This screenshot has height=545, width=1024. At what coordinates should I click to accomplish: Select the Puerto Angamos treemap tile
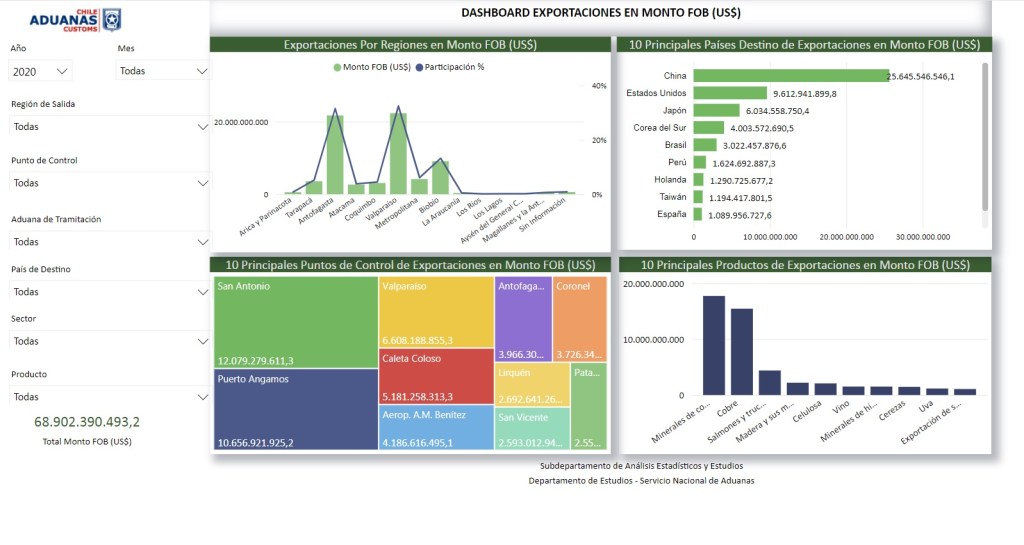pos(295,410)
